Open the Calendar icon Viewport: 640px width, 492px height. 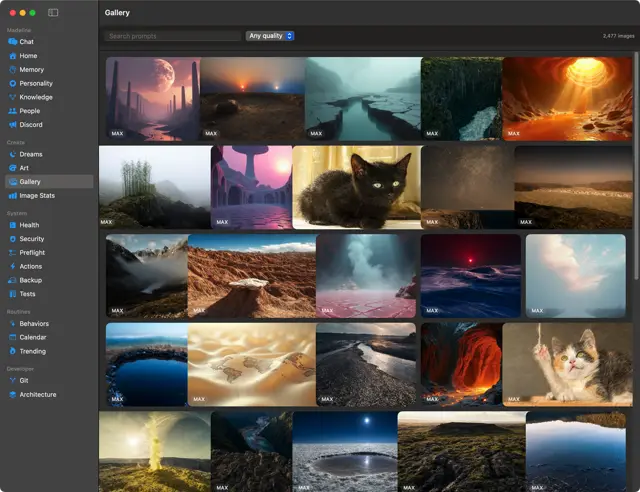coord(13,337)
